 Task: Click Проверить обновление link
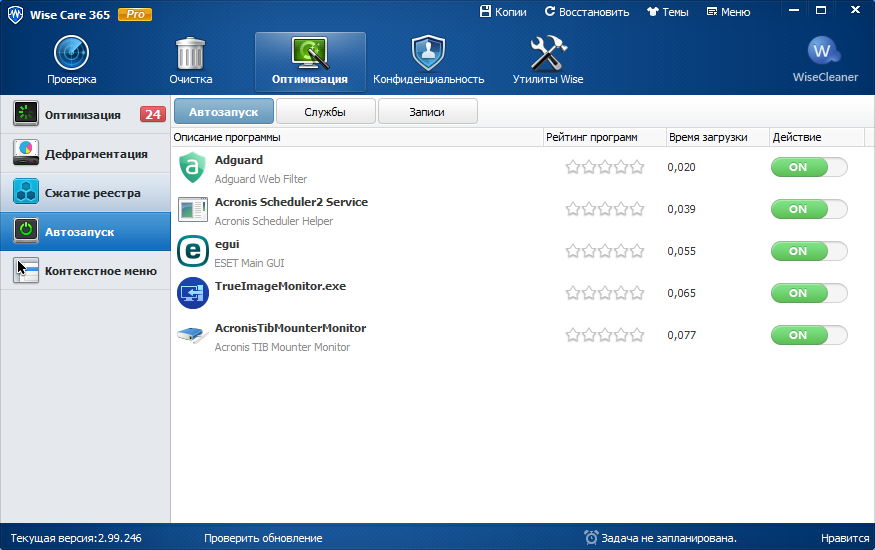tap(263, 538)
